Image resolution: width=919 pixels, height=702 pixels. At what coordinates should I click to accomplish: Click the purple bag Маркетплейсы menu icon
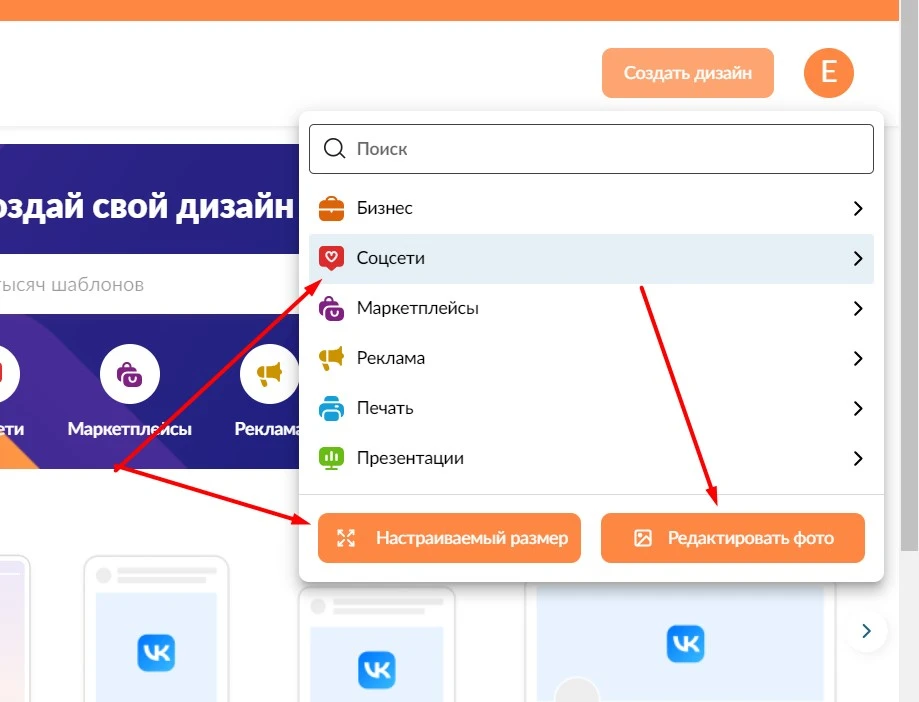[x=331, y=308]
